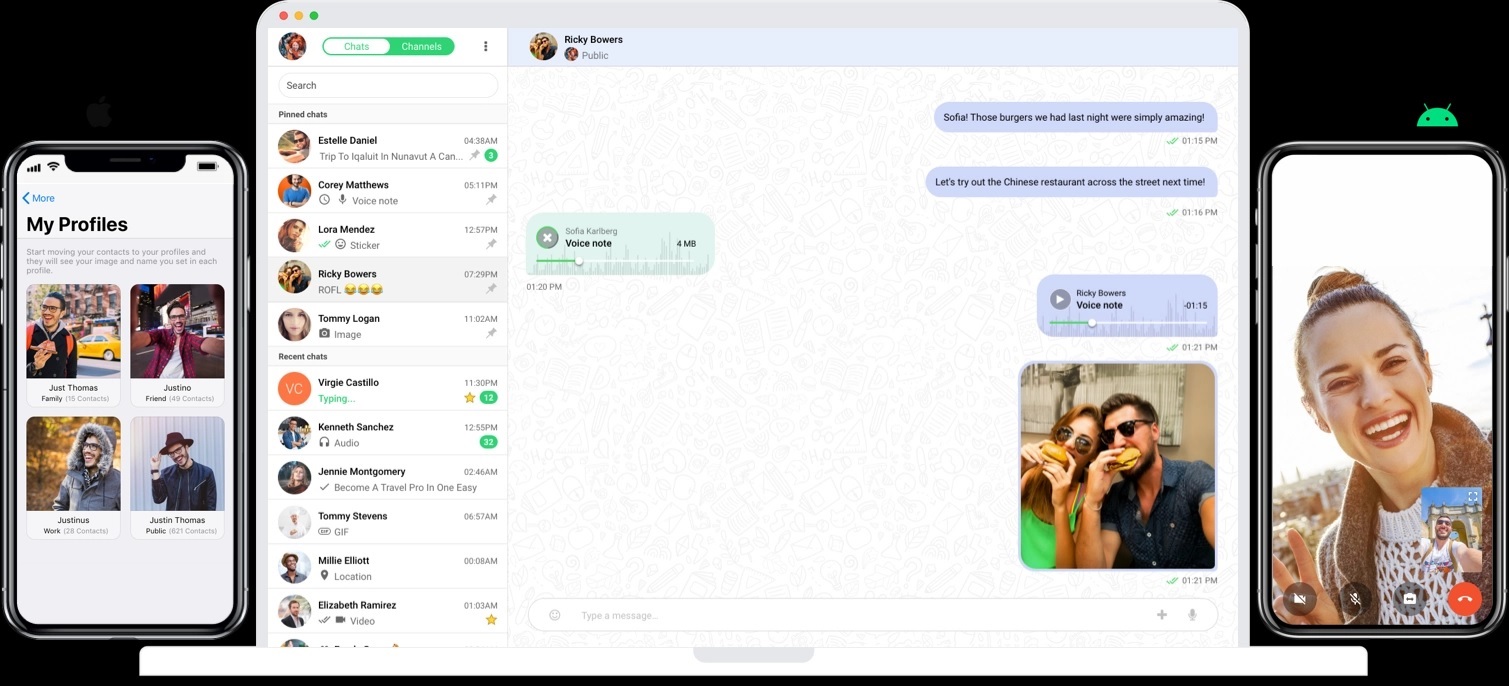This screenshot has width=1509, height=686.
Task: Click the microphone icon in message box
Action: click(x=1192, y=615)
